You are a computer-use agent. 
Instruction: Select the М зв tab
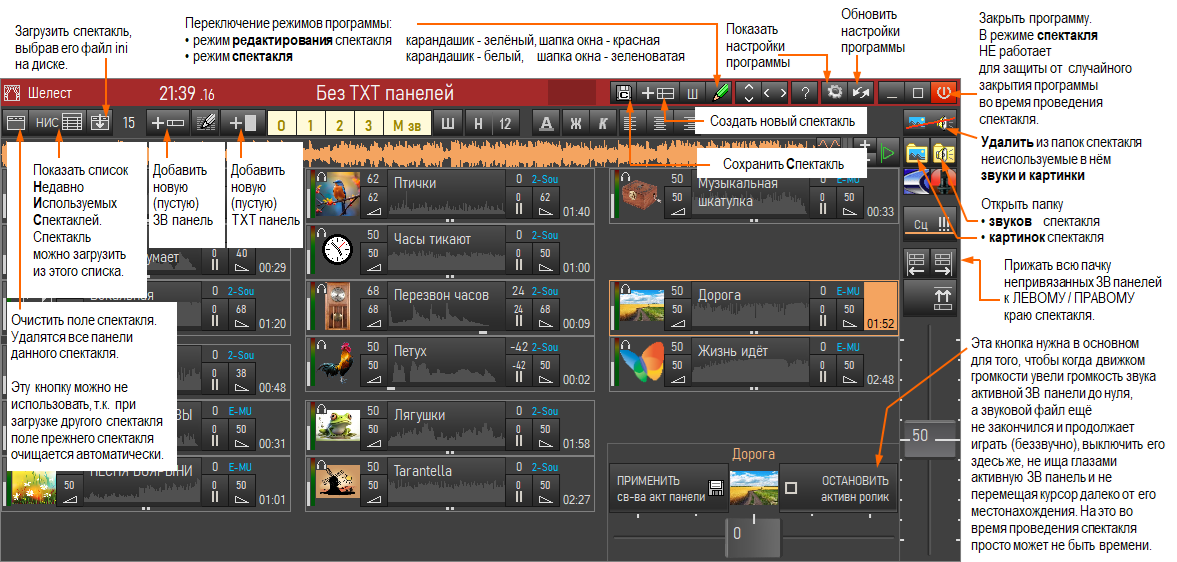408,124
